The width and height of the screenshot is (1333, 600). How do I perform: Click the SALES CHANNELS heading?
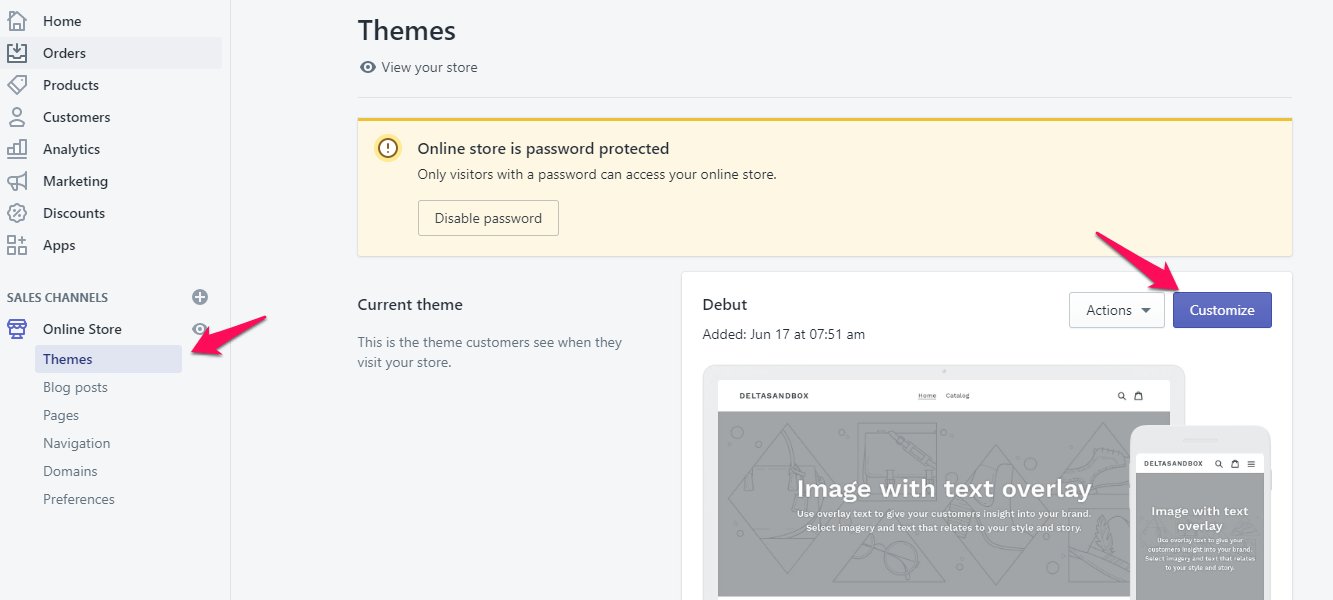click(57, 297)
